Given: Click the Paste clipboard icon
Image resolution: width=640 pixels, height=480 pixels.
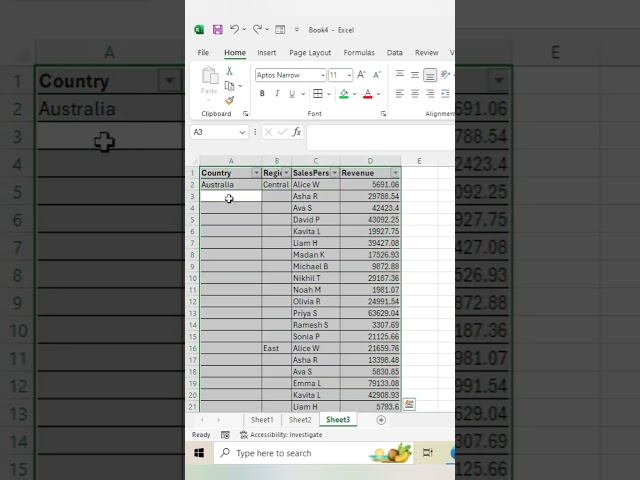Looking at the screenshot, I should [209, 76].
